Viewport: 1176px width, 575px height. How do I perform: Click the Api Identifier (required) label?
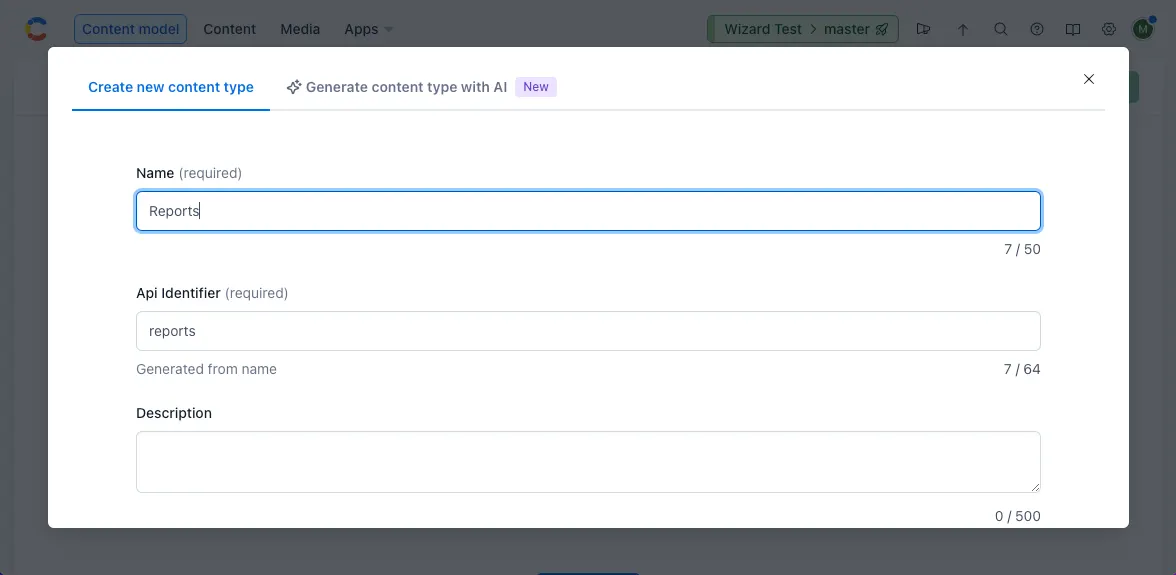point(212,293)
